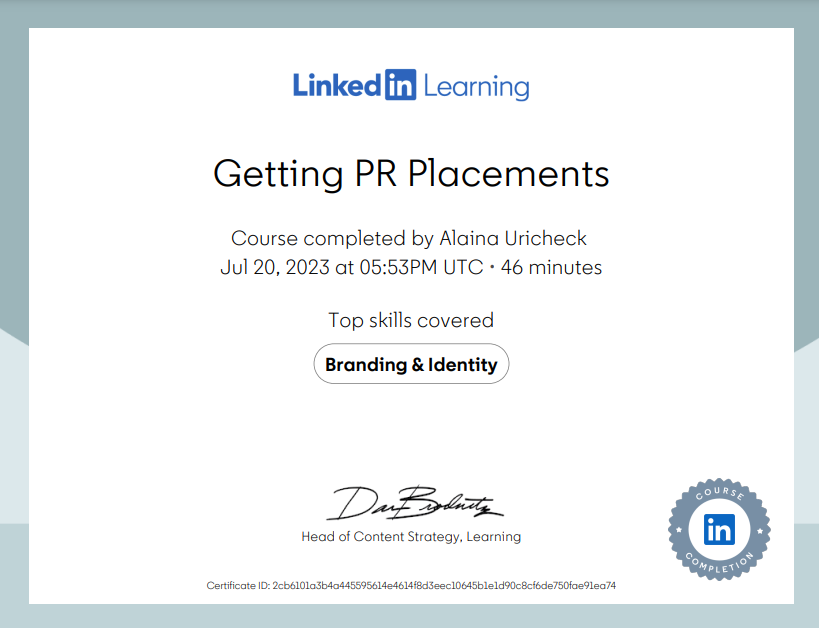Click Head of Content Strategy, Learning text

[x=411, y=537]
